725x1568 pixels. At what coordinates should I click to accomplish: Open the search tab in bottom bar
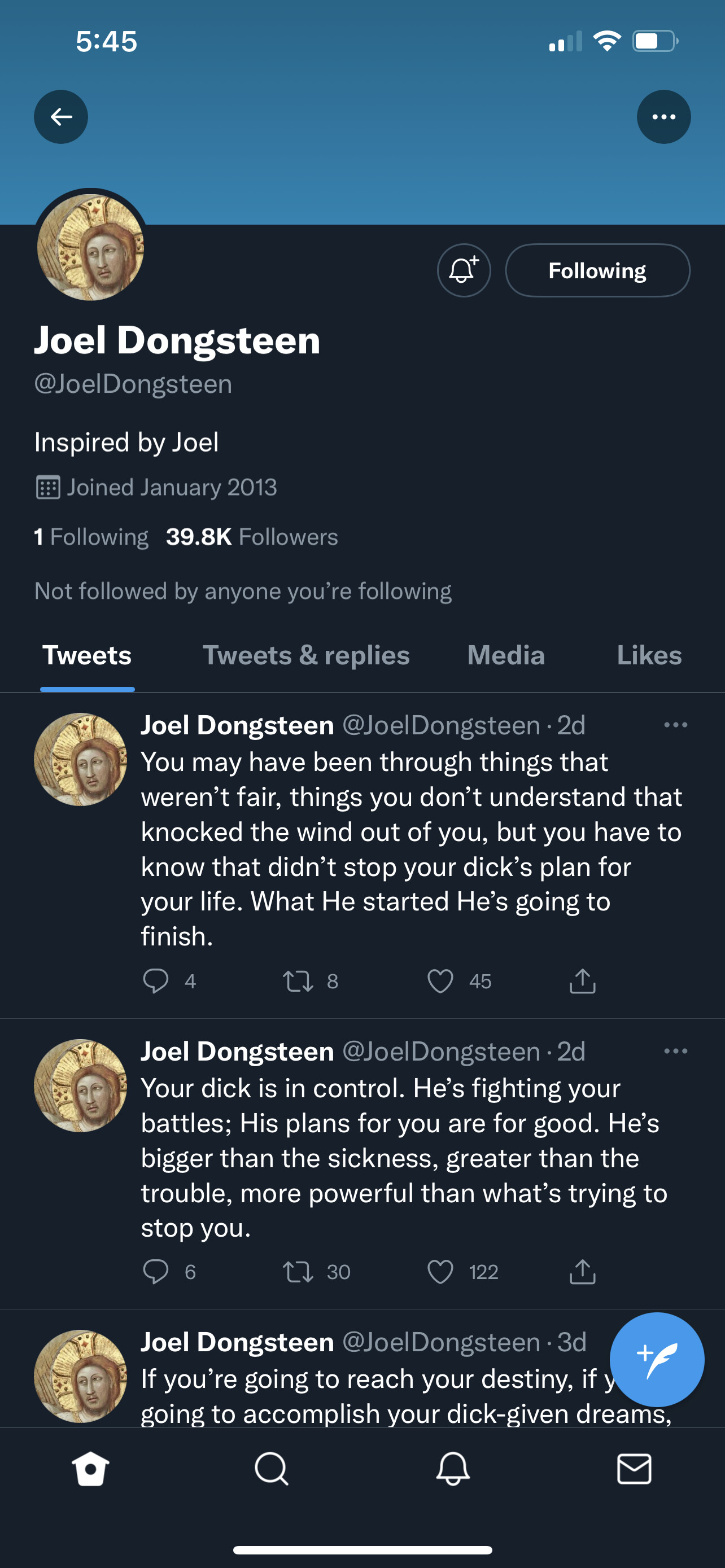pyautogui.click(x=272, y=1469)
